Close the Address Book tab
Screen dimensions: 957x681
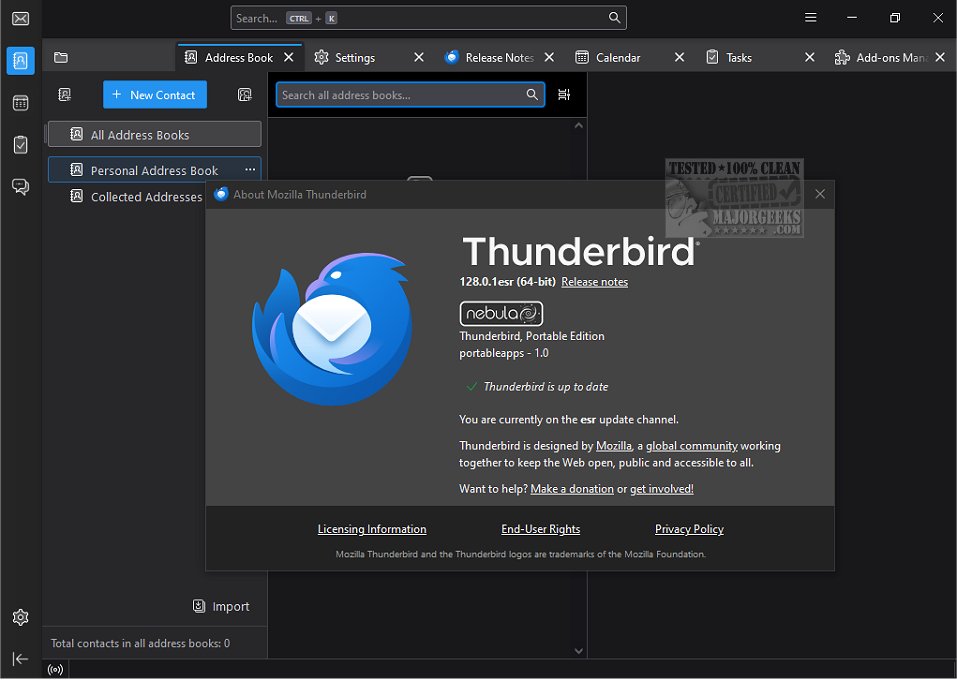(x=289, y=57)
